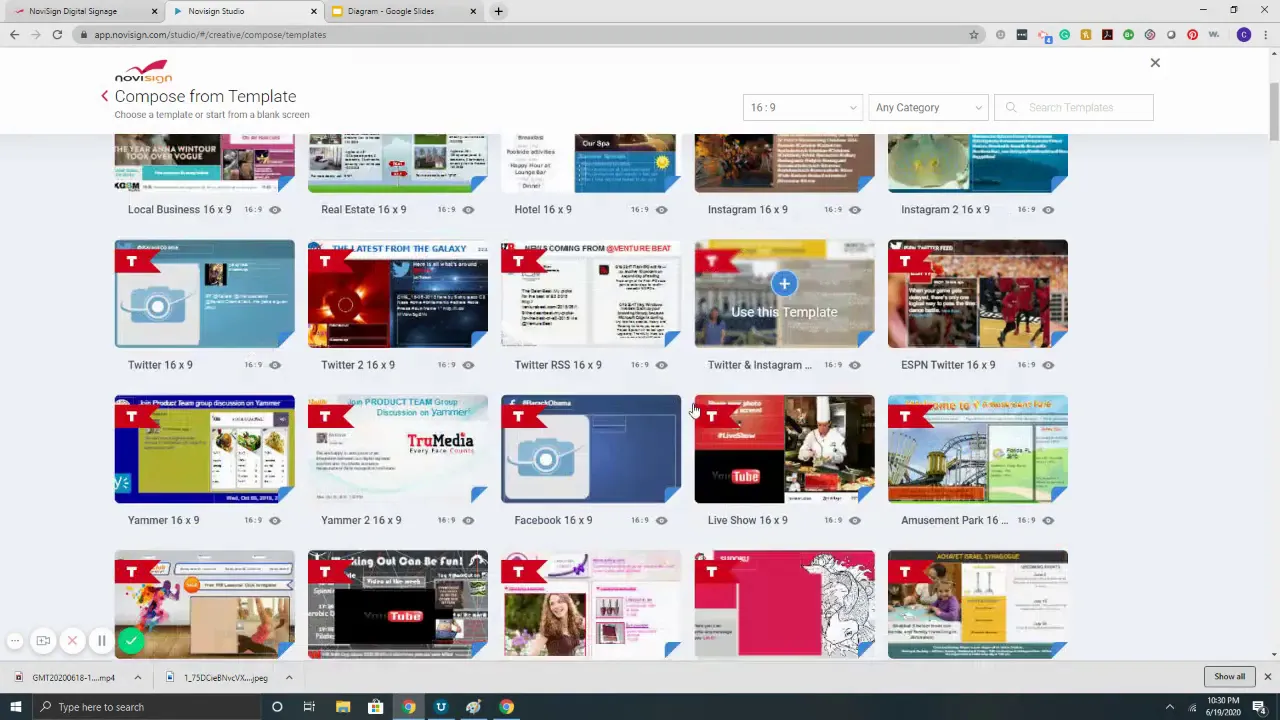Open Cortana circle on the taskbar
The width and height of the screenshot is (1280, 720).
point(277,707)
